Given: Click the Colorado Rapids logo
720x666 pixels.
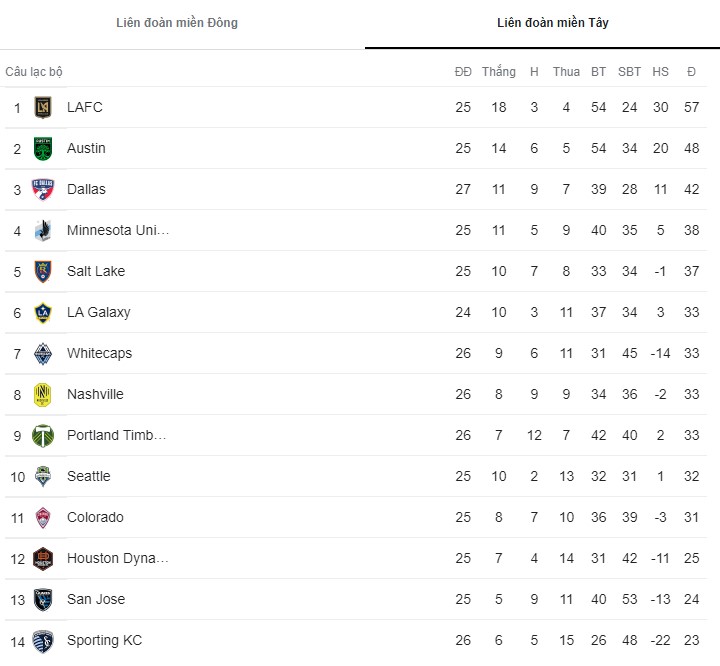Looking at the screenshot, I should 43,518.
